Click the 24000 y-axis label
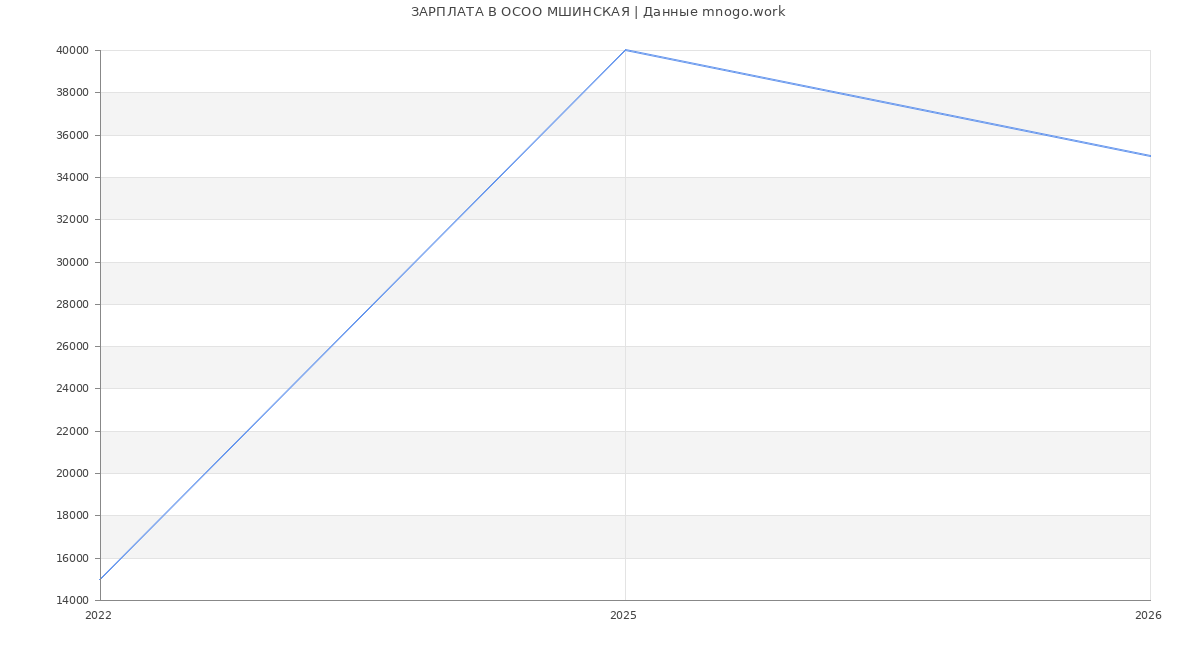Image resolution: width=1200 pixels, height=650 pixels. [x=73, y=389]
